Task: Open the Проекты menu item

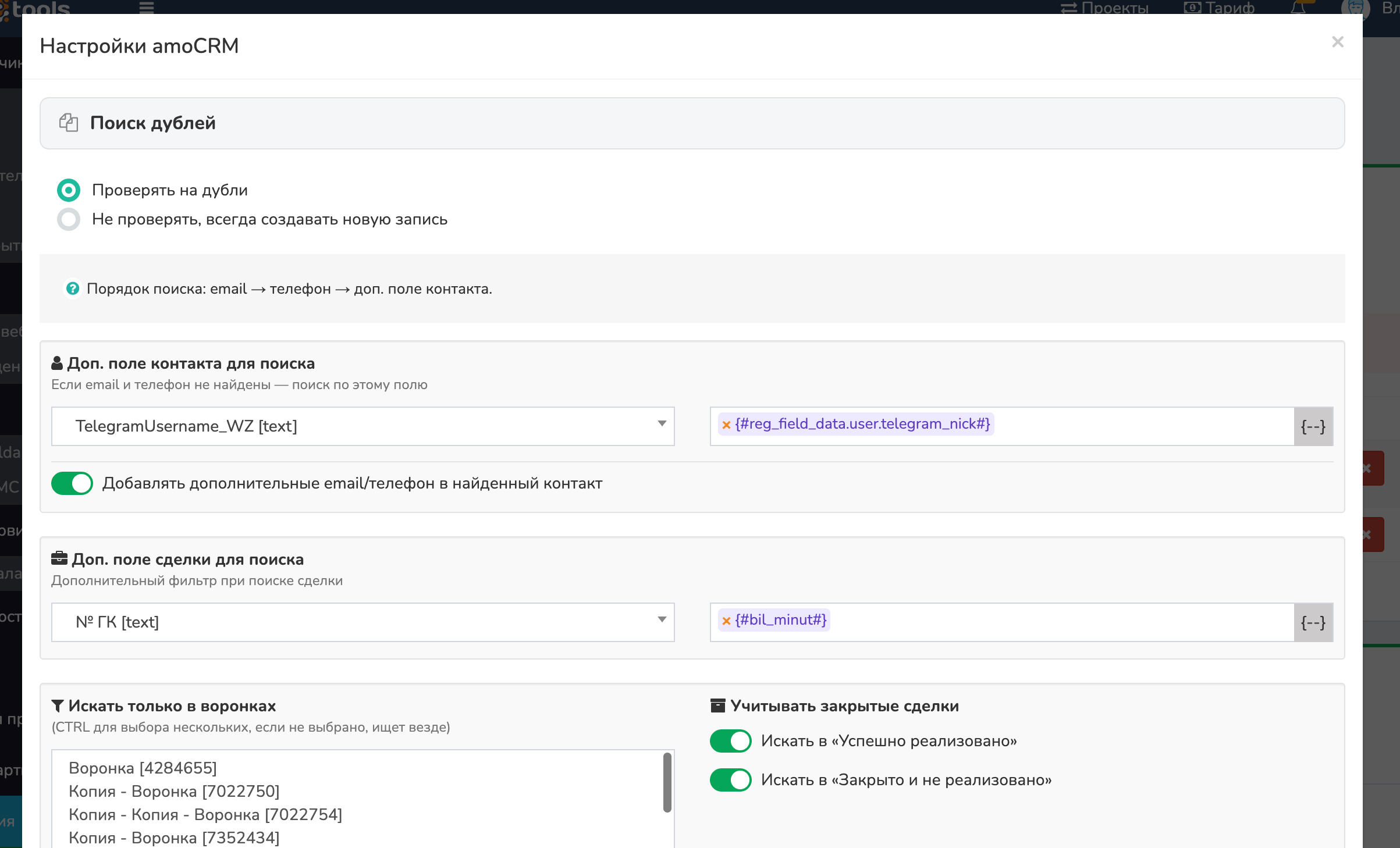Action: pyautogui.click(x=1104, y=8)
